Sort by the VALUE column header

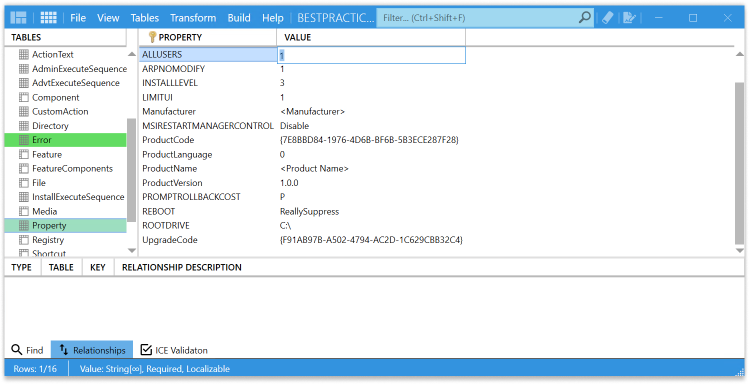tap(371, 37)
